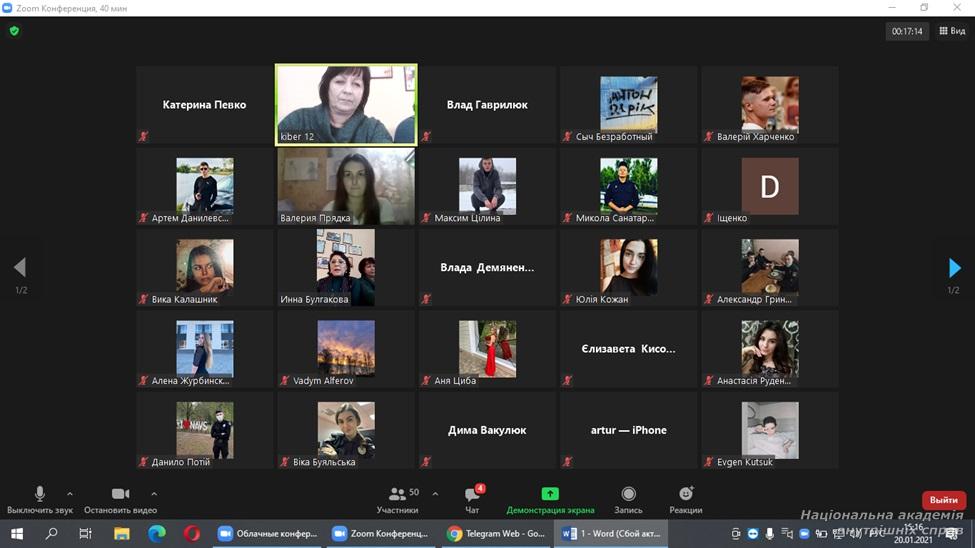
Task: Open audio options arrow next to microphone
Action: coord(70,494)
